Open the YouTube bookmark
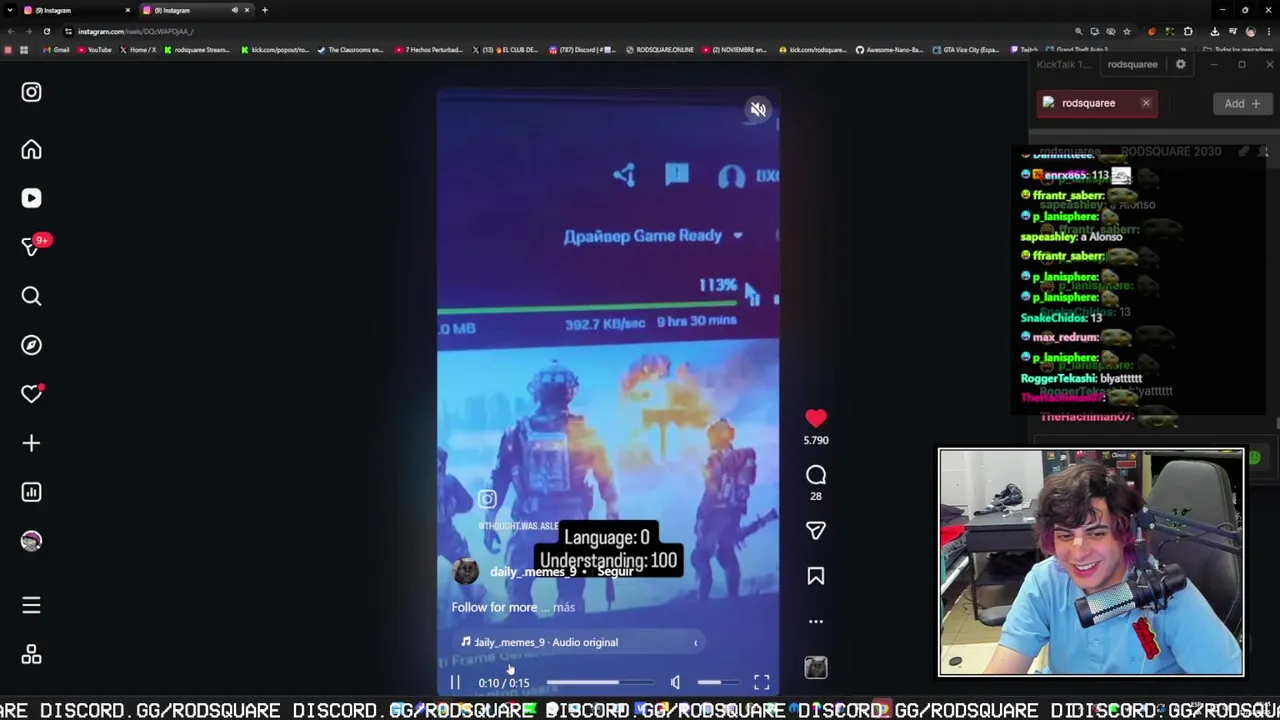The height and width of the screenshot is (720, 1280). 95,49
